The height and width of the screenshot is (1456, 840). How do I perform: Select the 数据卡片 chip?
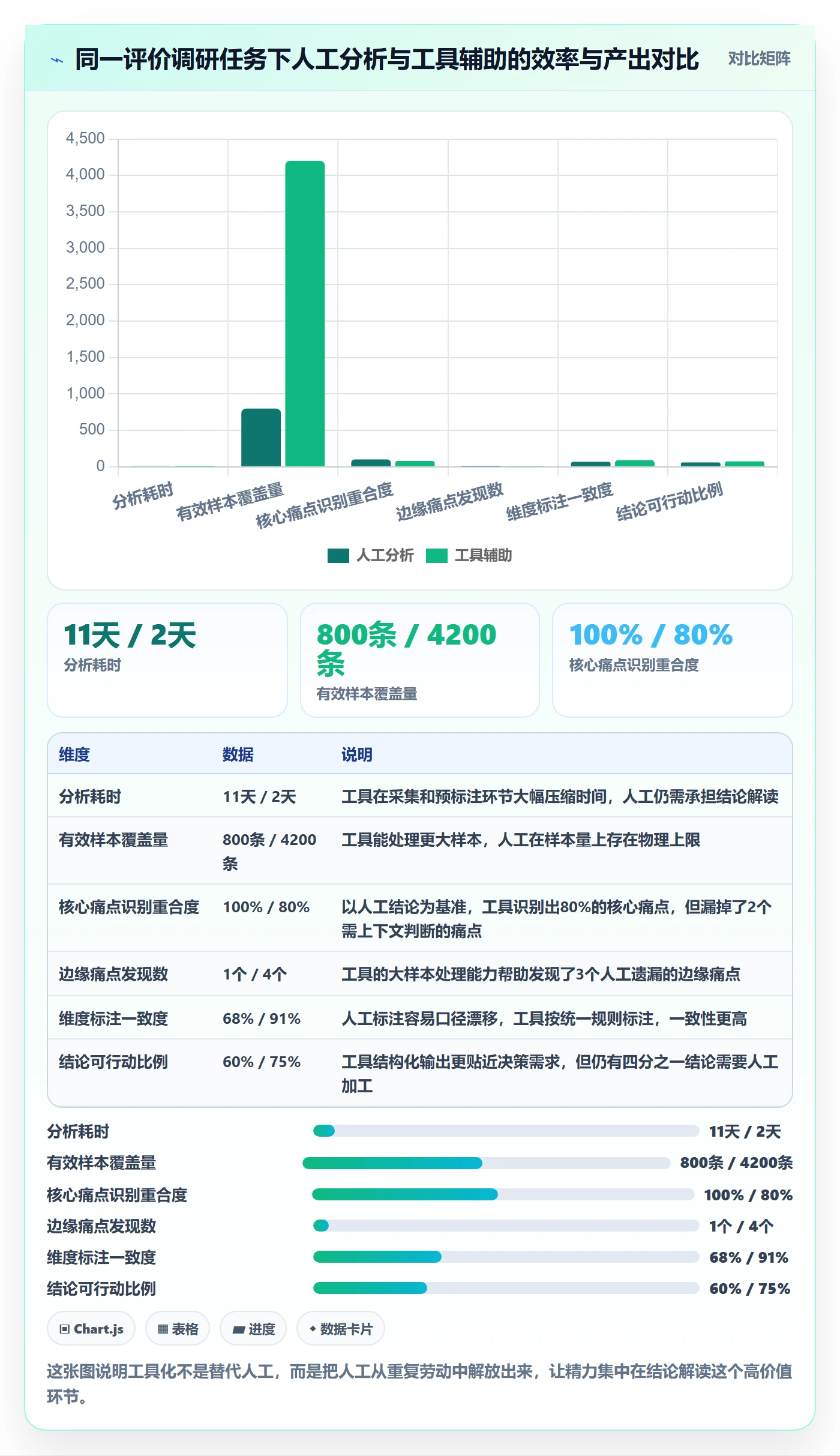[x=341, y=1329]
